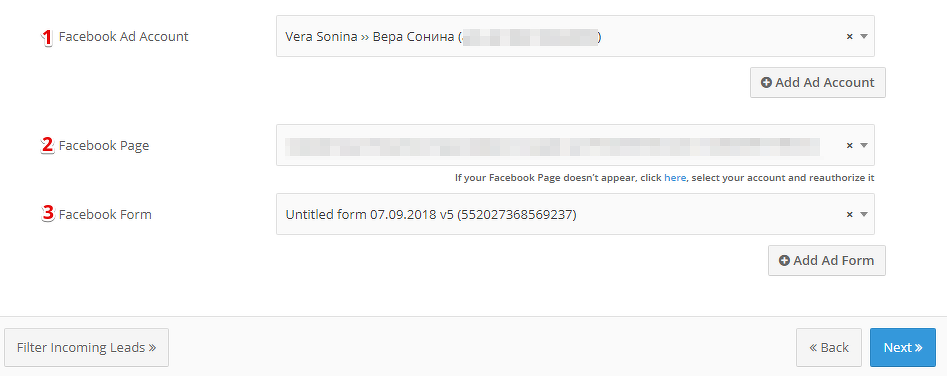Go Back to the previous step
This screenshot has height=376, width=947.
[829, 348]
